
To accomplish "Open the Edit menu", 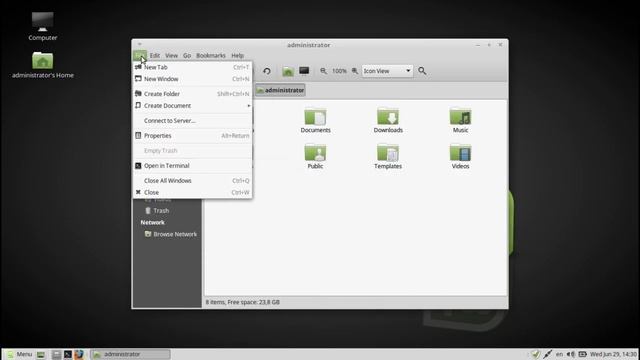I will tap(155, 56).
